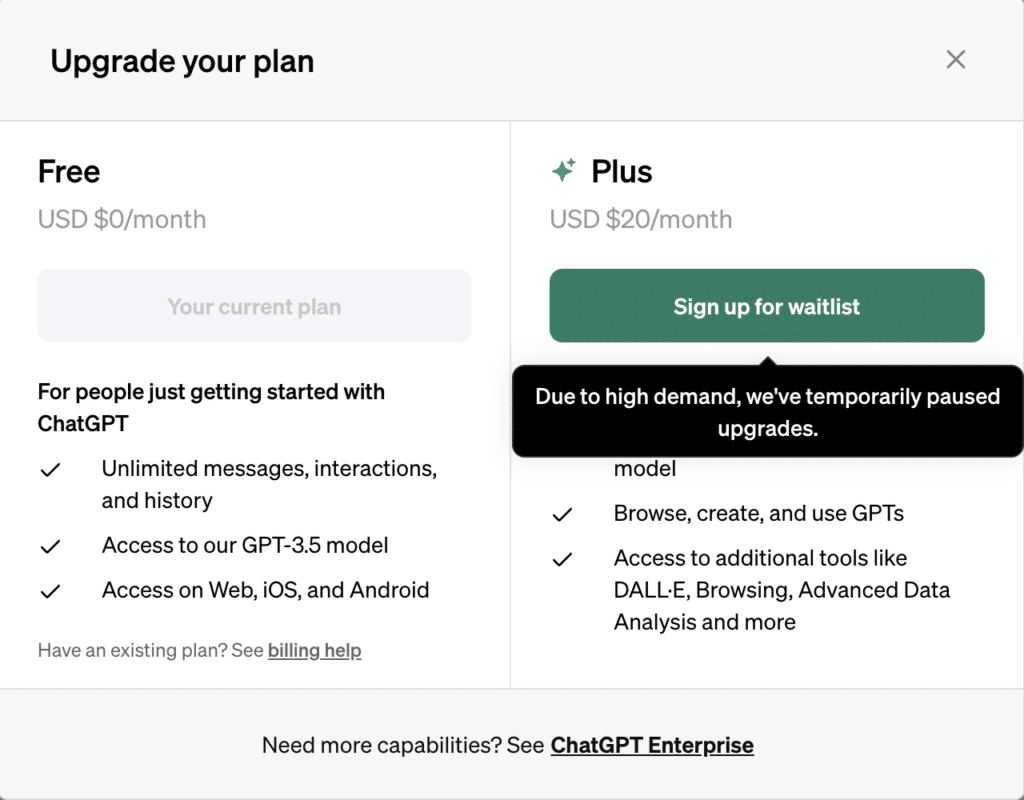Click the Plus plan title
Image resolution: width=1024 pixels, height=800 pixels.
click(622, 172)
